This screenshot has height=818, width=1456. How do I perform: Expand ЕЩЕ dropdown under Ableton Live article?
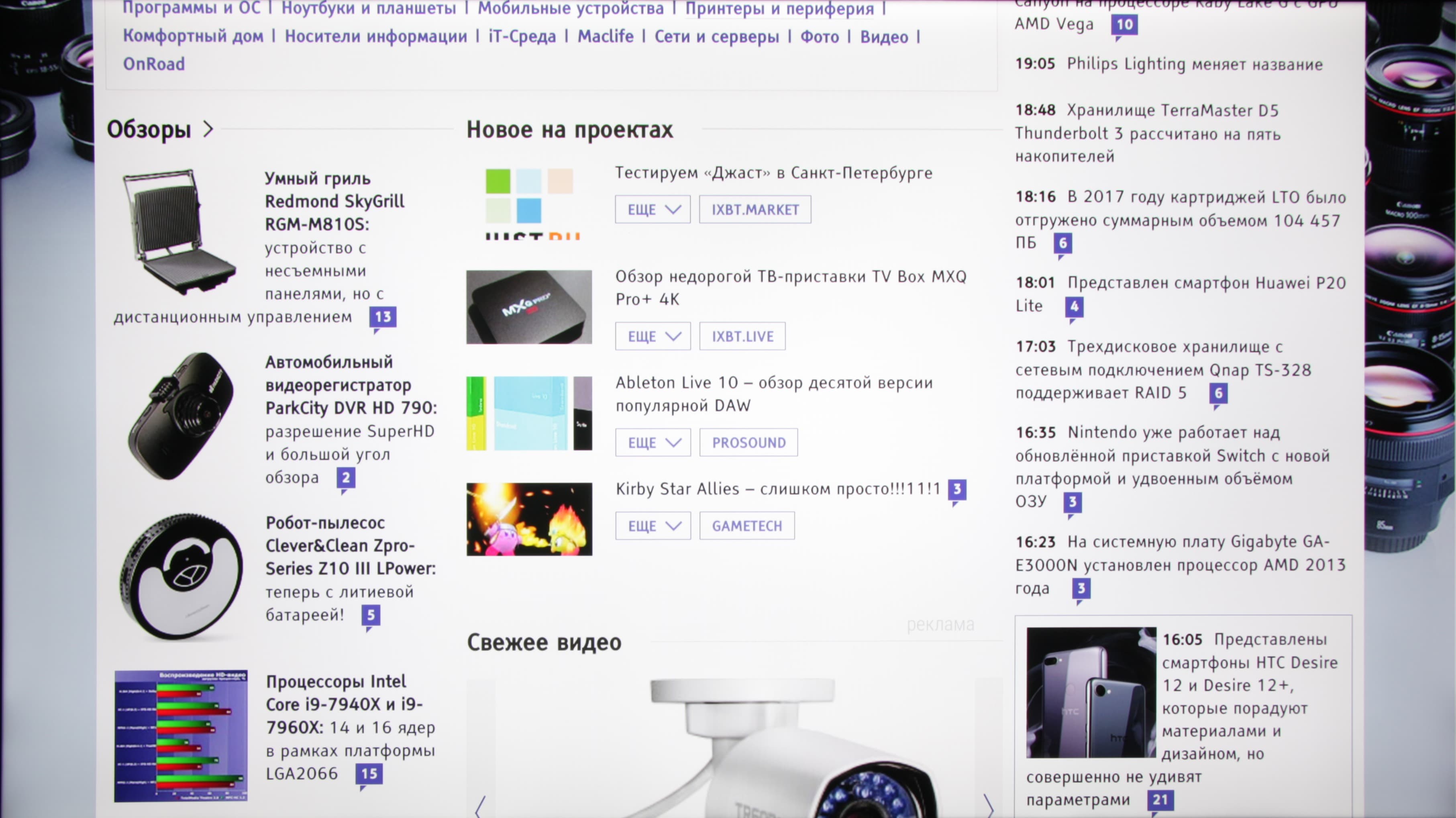coord(653,443)
